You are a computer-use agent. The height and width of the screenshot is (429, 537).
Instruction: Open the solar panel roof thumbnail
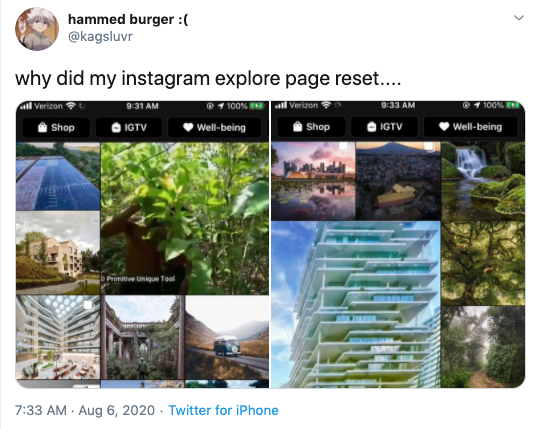tap(58, 176)
